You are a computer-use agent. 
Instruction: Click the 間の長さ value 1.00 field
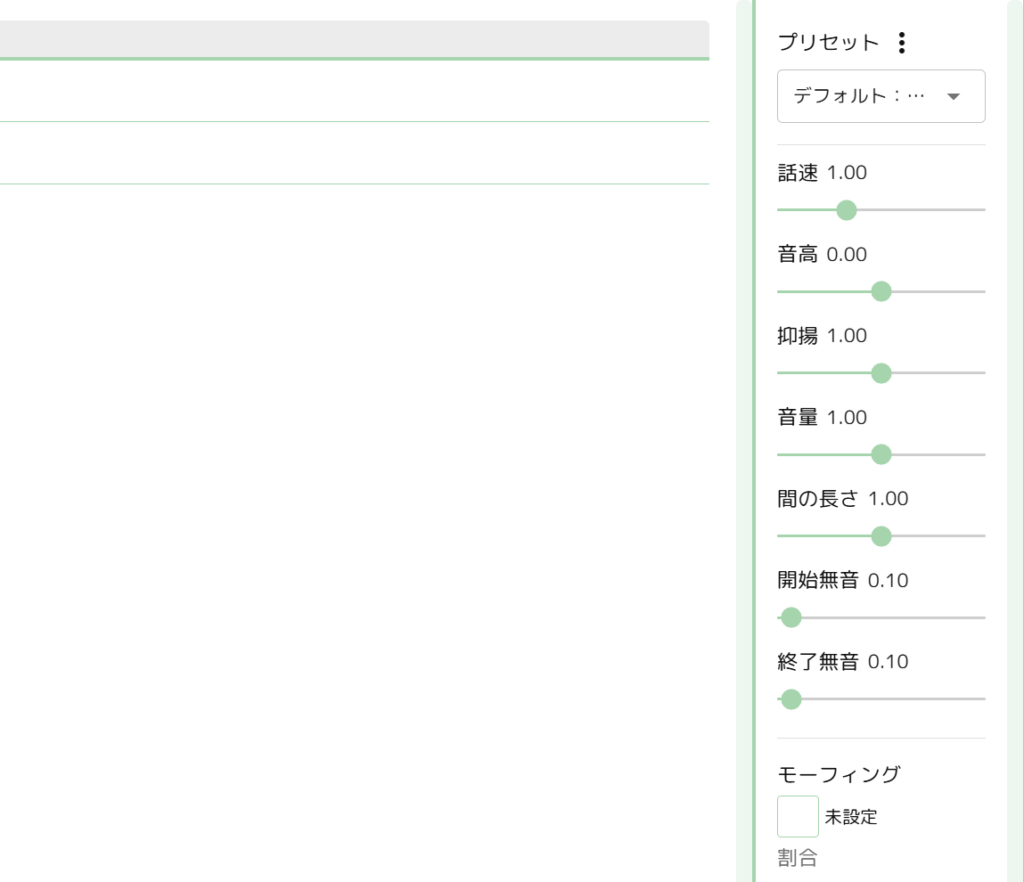[x=888, y=499]
